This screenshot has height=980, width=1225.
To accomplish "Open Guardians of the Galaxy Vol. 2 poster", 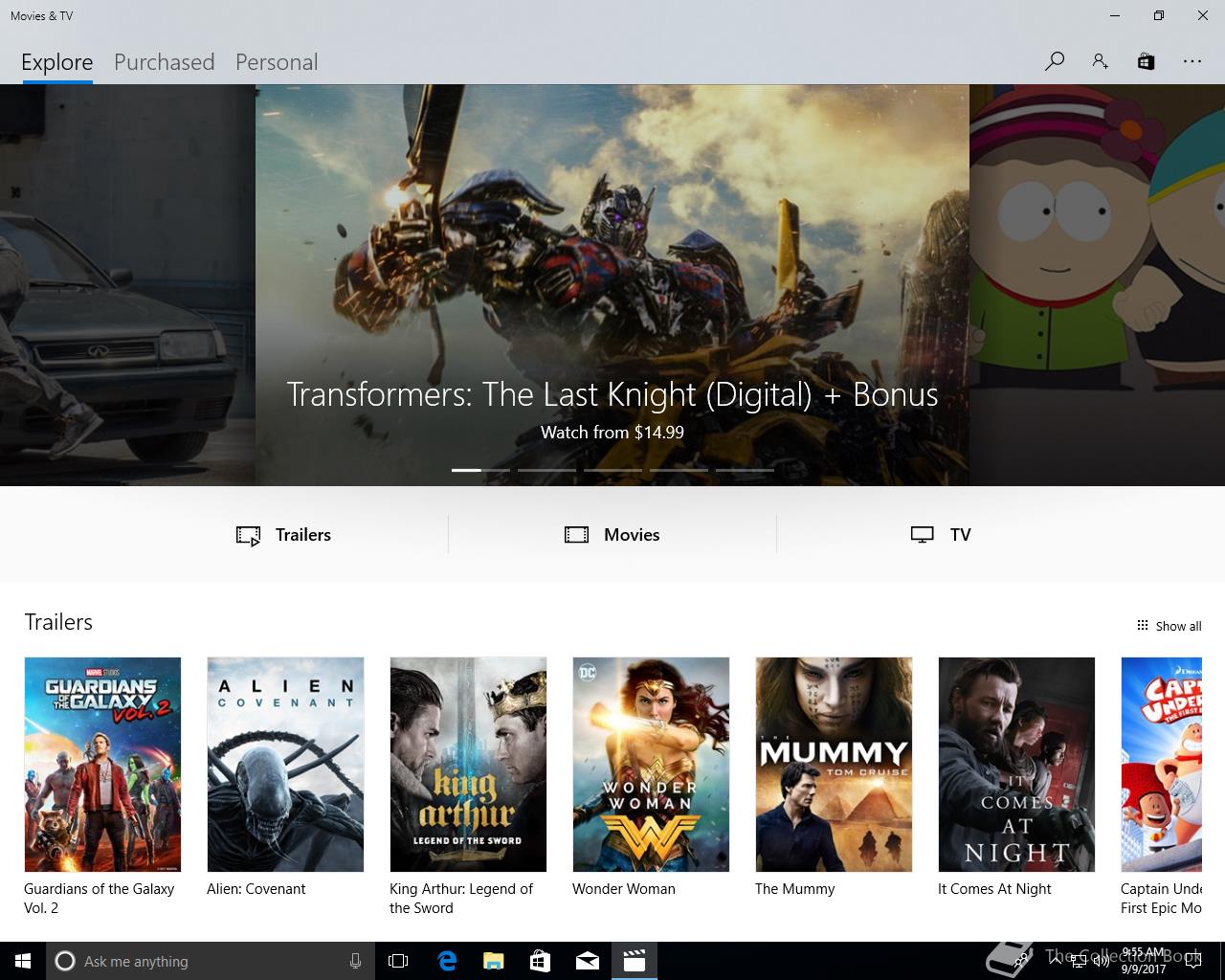I will click(102, 765).
